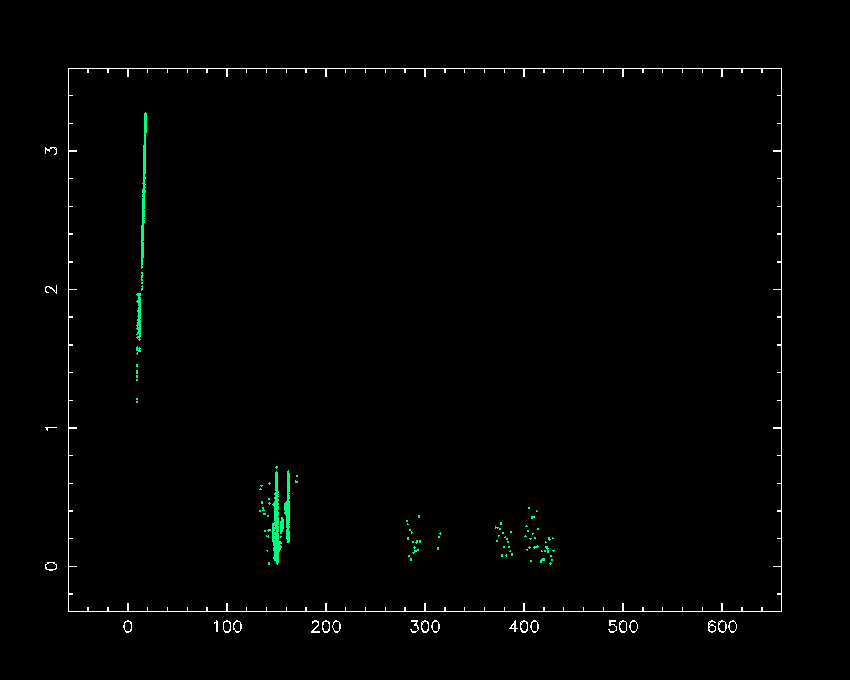The width and height of the screenshot is (850, 680).
Task: Click the x-axis label 300
Action: coord(425,627)
